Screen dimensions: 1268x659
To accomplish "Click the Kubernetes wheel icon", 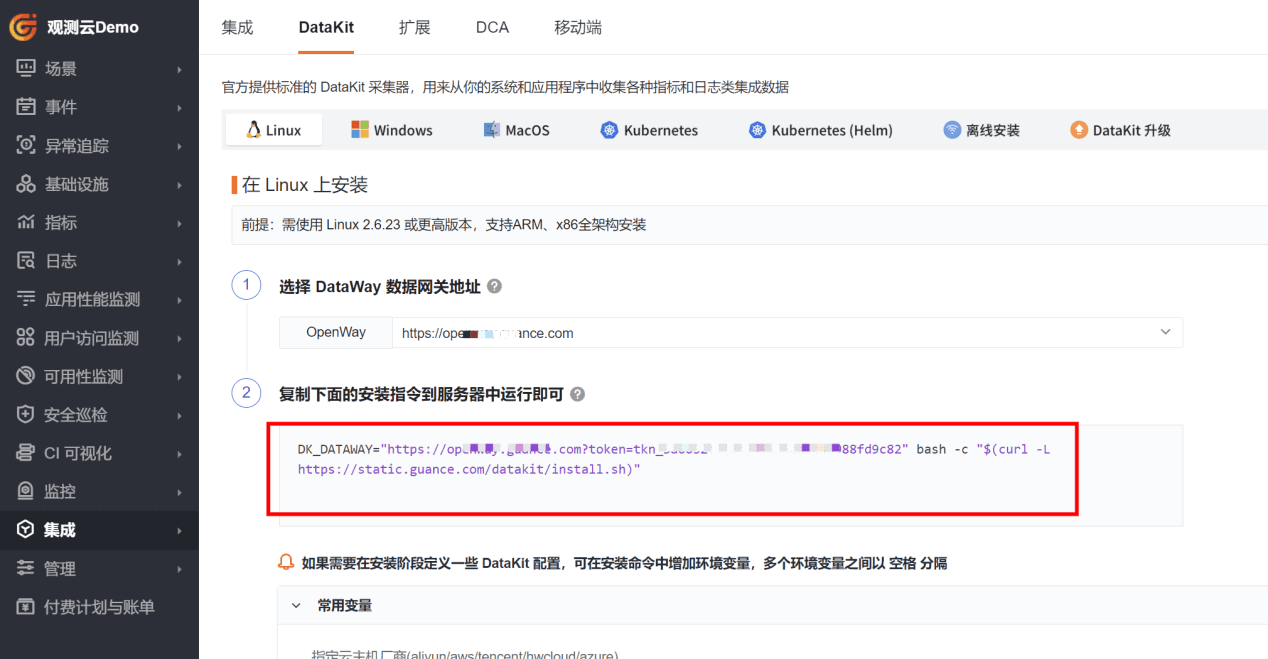I will [x=609, y=130].
